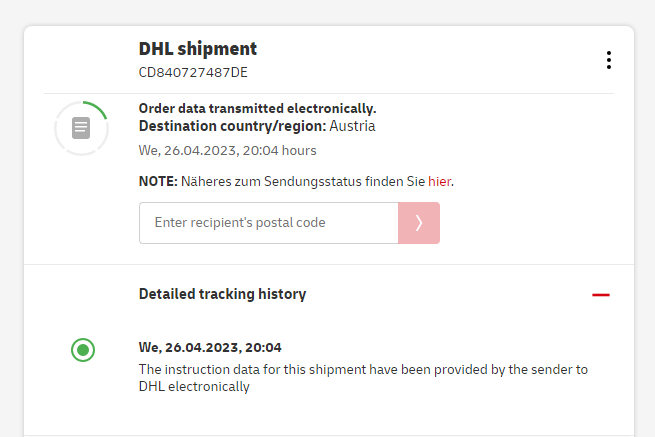Viewport: 655px width, 437px height.
Task: Click the red postal code submit arrow
Action: (x=418, y=223)
